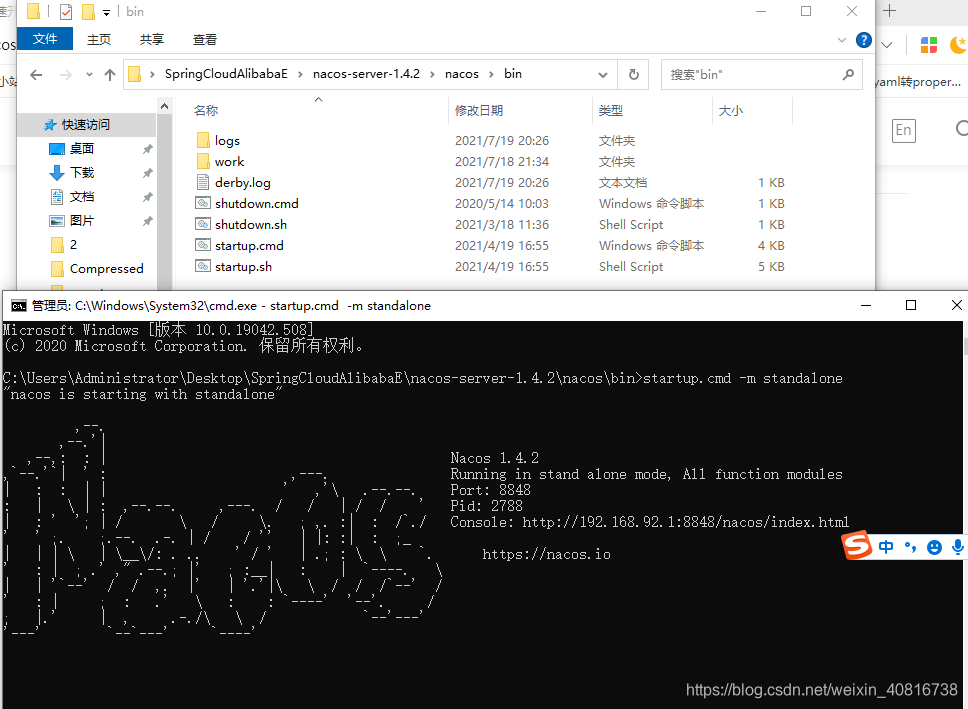The height and width of the screenshot is (709, 968).
Task: Expand the Explorer ribbon chevron
Action: click(x=841, y=40)
